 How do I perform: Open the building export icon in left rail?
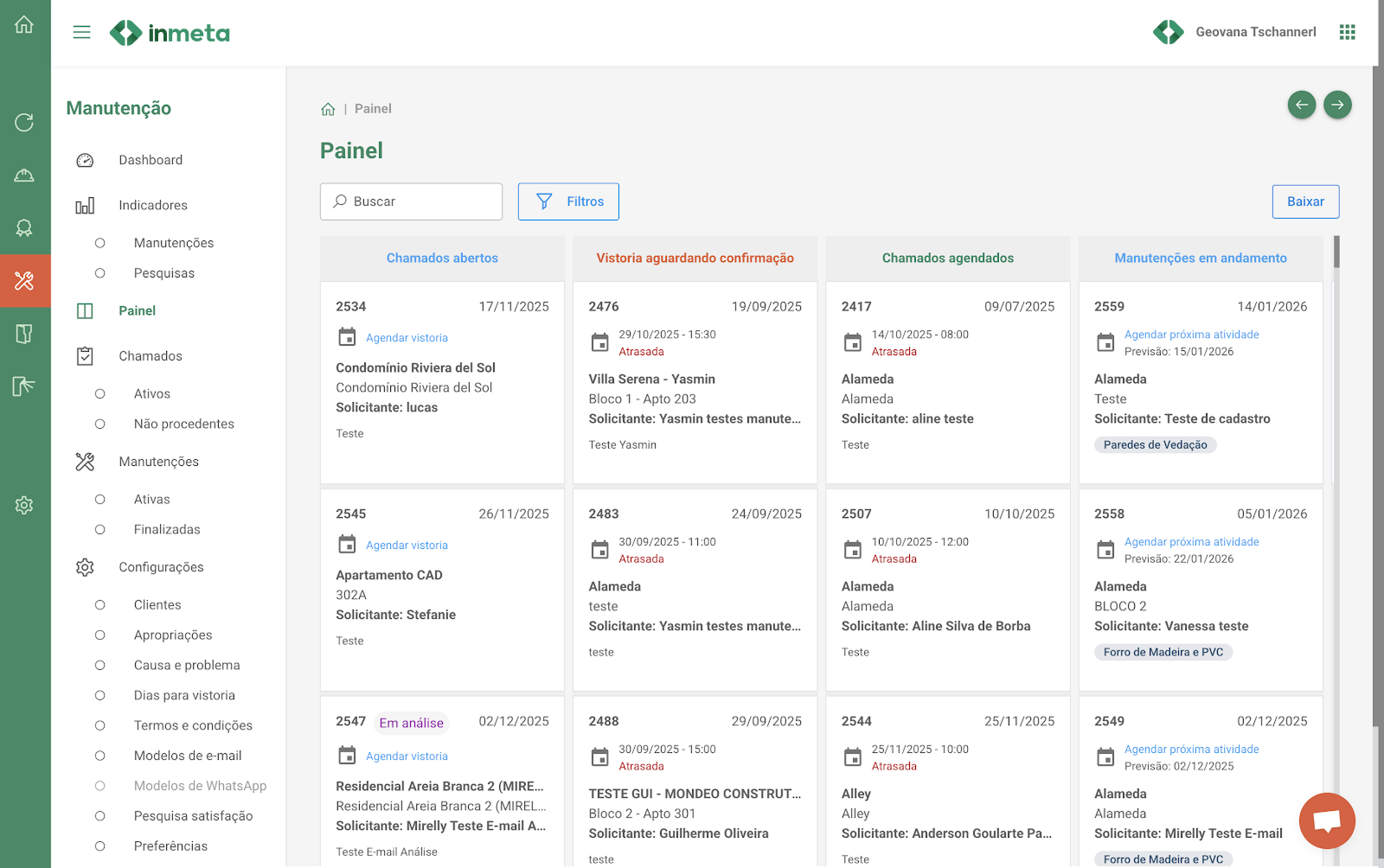[x=24, y=386]
